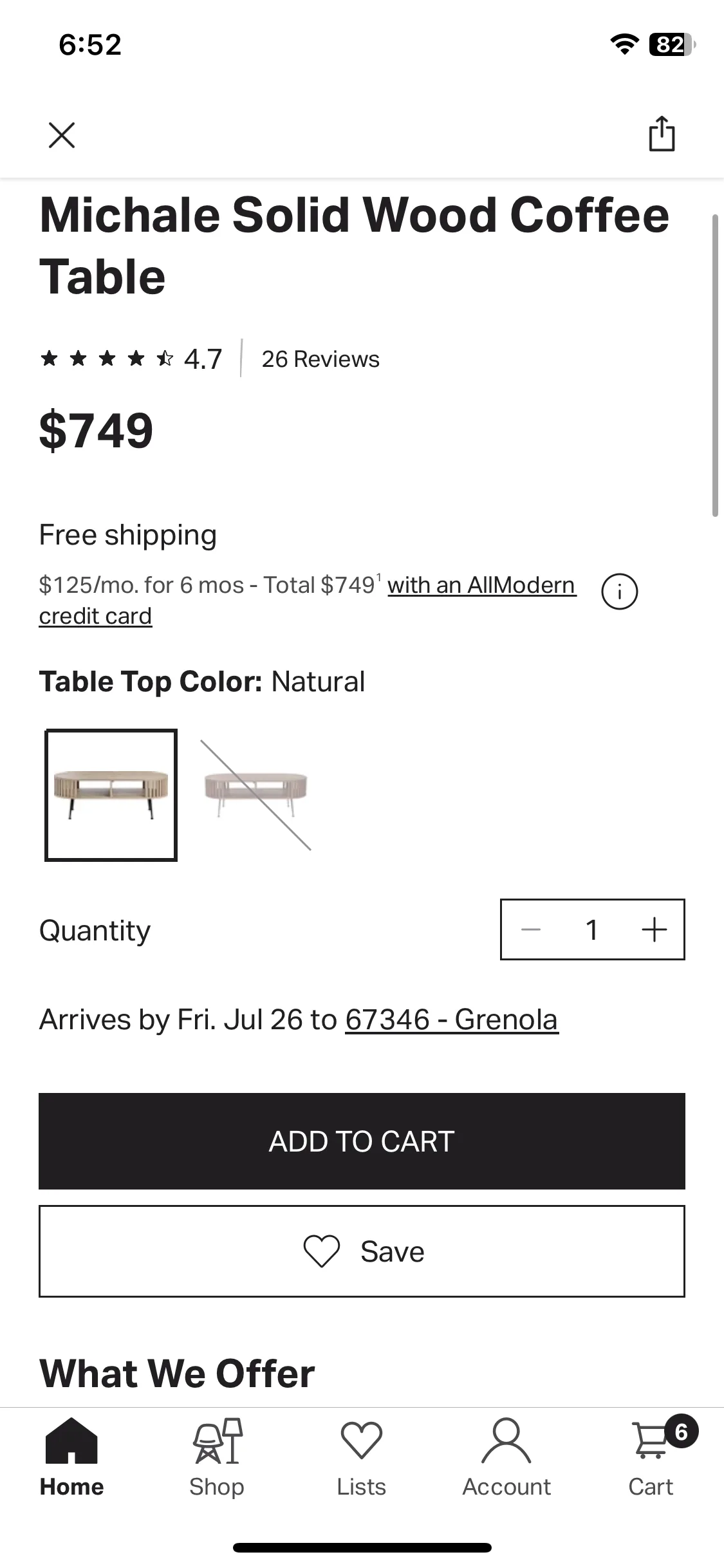
Task: Save item with heart Save button
Action: (362, 1251)
